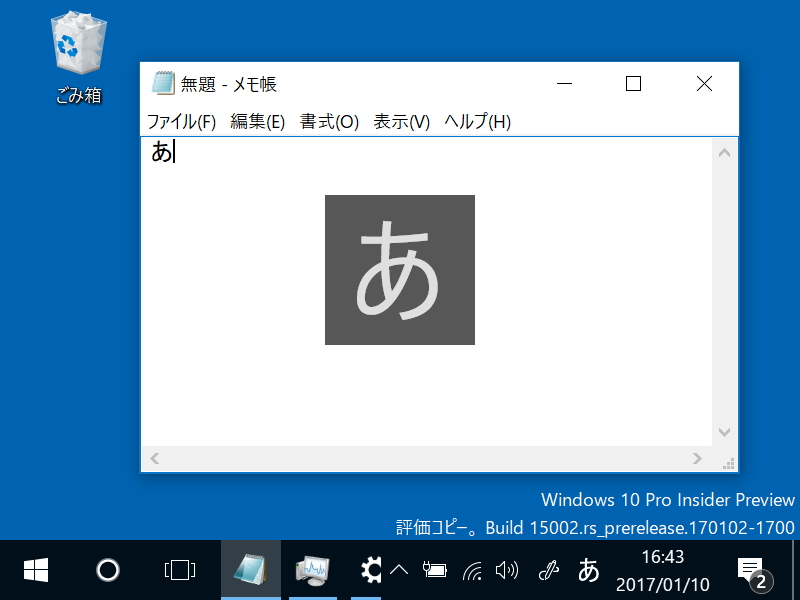Open Action Center showing 2 notifications

click(x=751, y=570)
